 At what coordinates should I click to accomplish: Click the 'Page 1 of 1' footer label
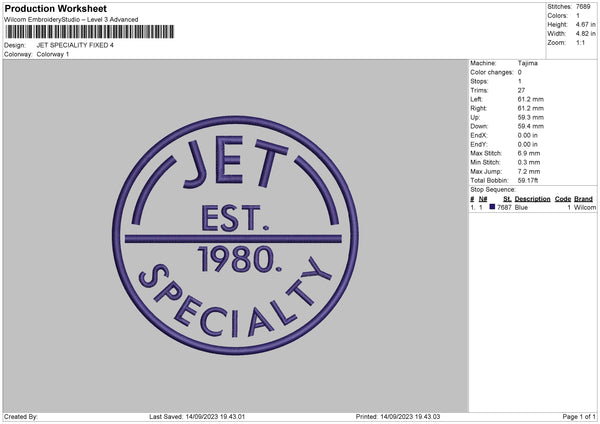579,416
